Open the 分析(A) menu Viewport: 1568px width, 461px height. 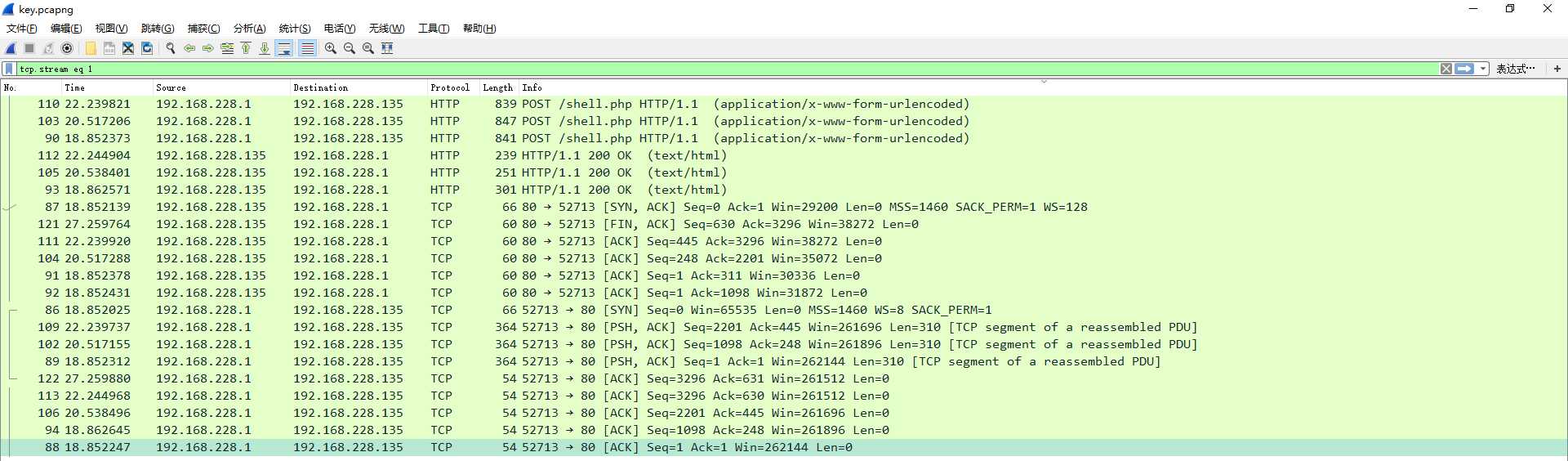249,29
